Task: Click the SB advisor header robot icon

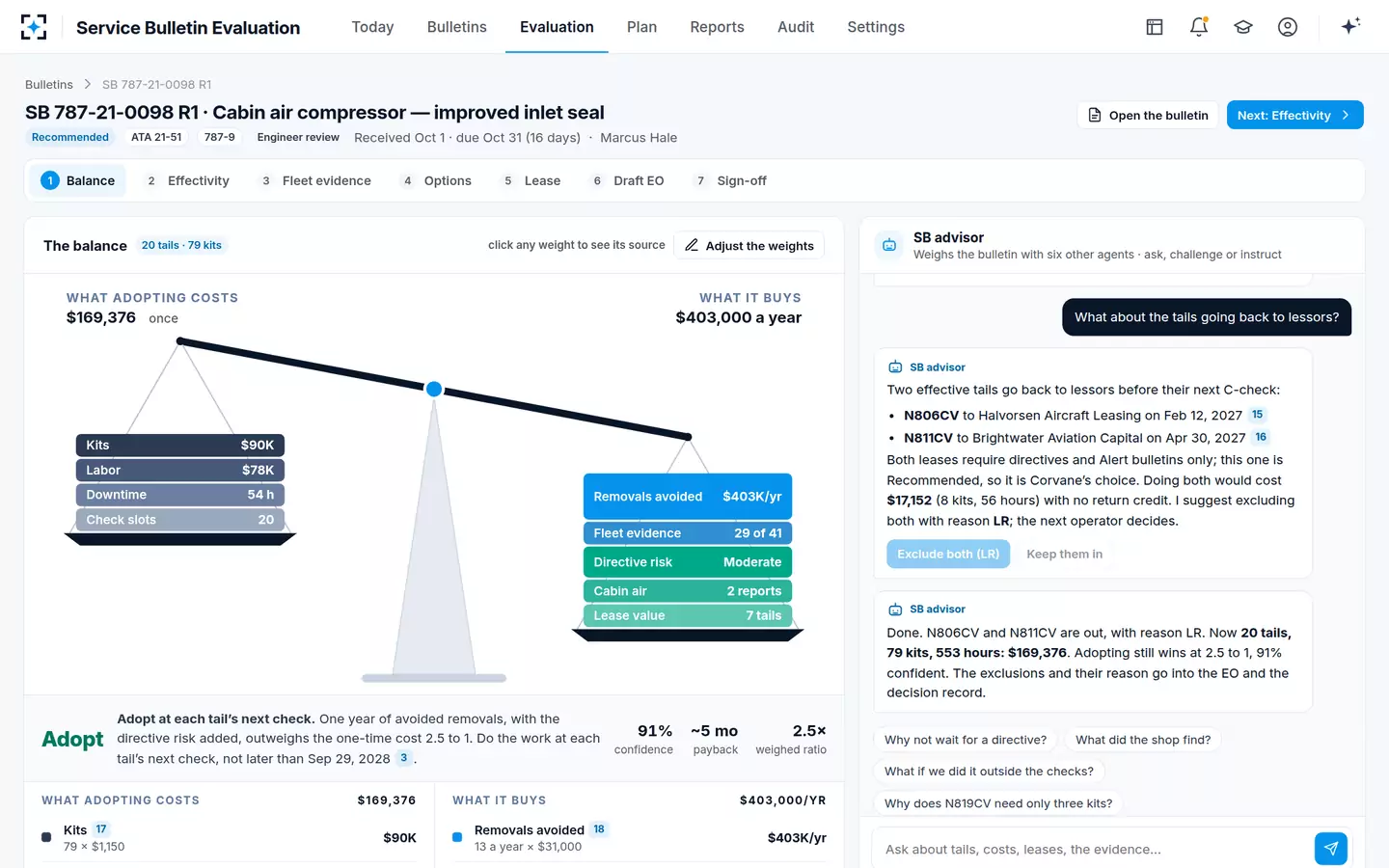Action: click(x=889, y=245)
